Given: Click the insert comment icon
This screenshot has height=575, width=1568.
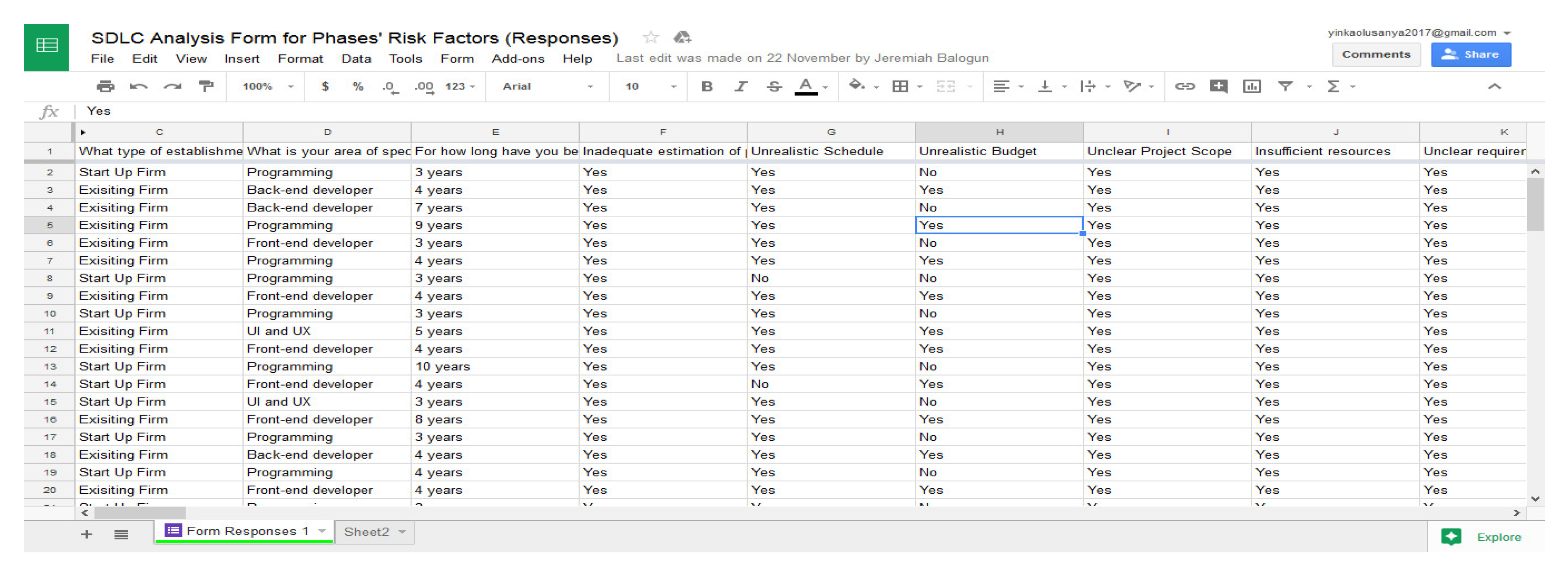Looking at the screenshot, I should coord(1218,86).
